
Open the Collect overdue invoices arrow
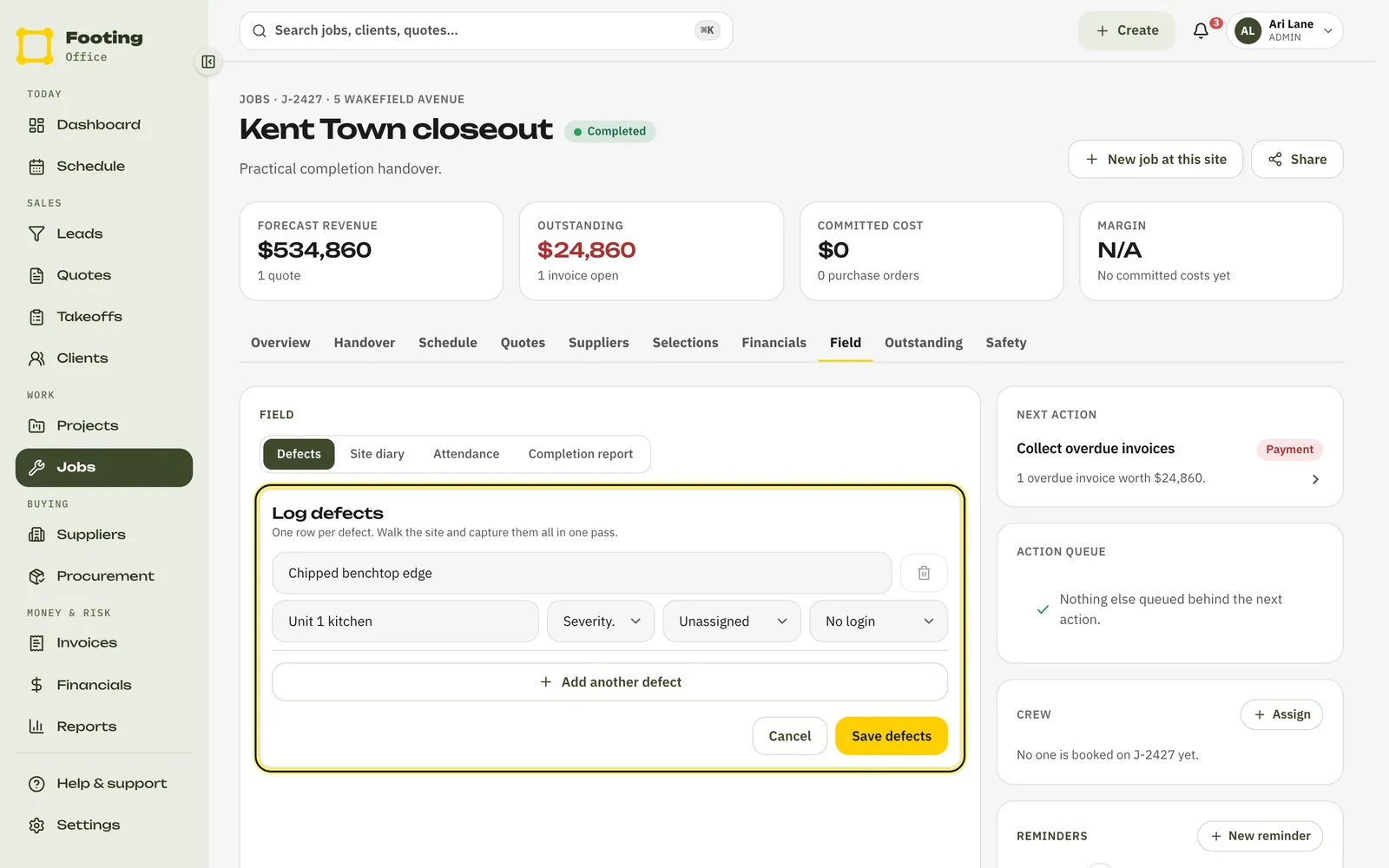(x=1315, y=479)
